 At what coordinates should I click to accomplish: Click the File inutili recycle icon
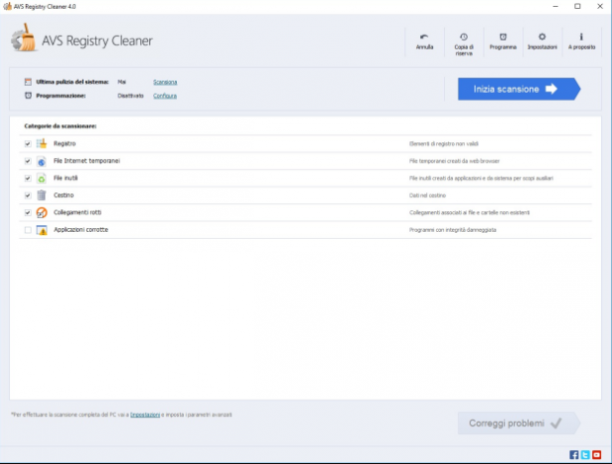(42, 178)
